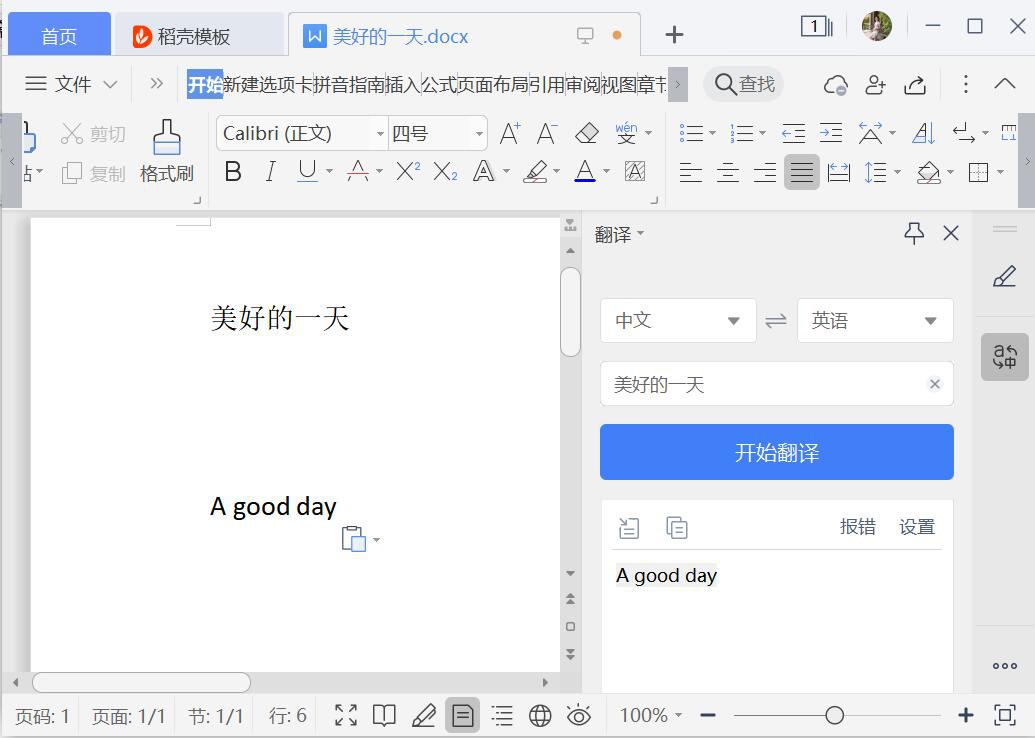Click the translate sidebar icon
1035x738 pixels.
coord(1005,356)
